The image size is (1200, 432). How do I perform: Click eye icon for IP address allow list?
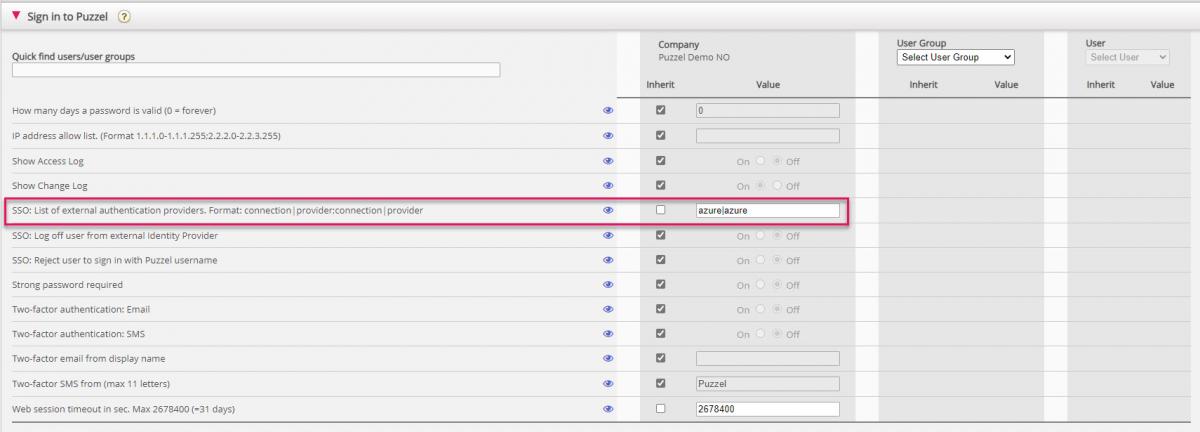pos(608,135)
